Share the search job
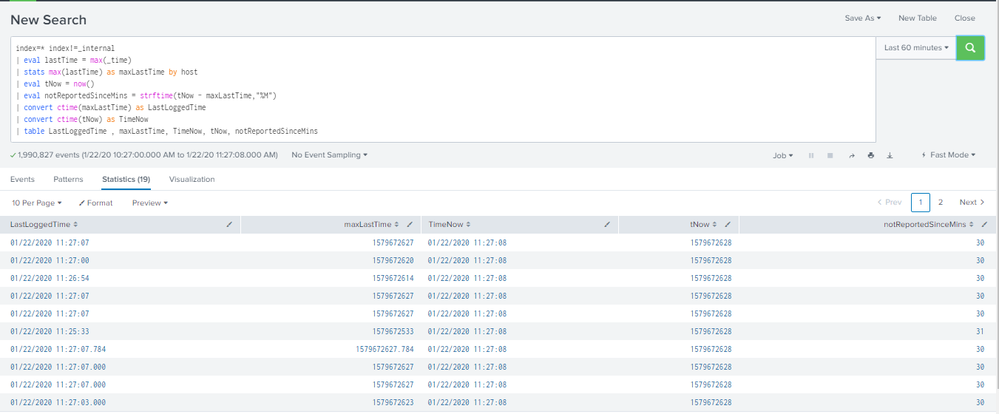 tap(852, 155)
